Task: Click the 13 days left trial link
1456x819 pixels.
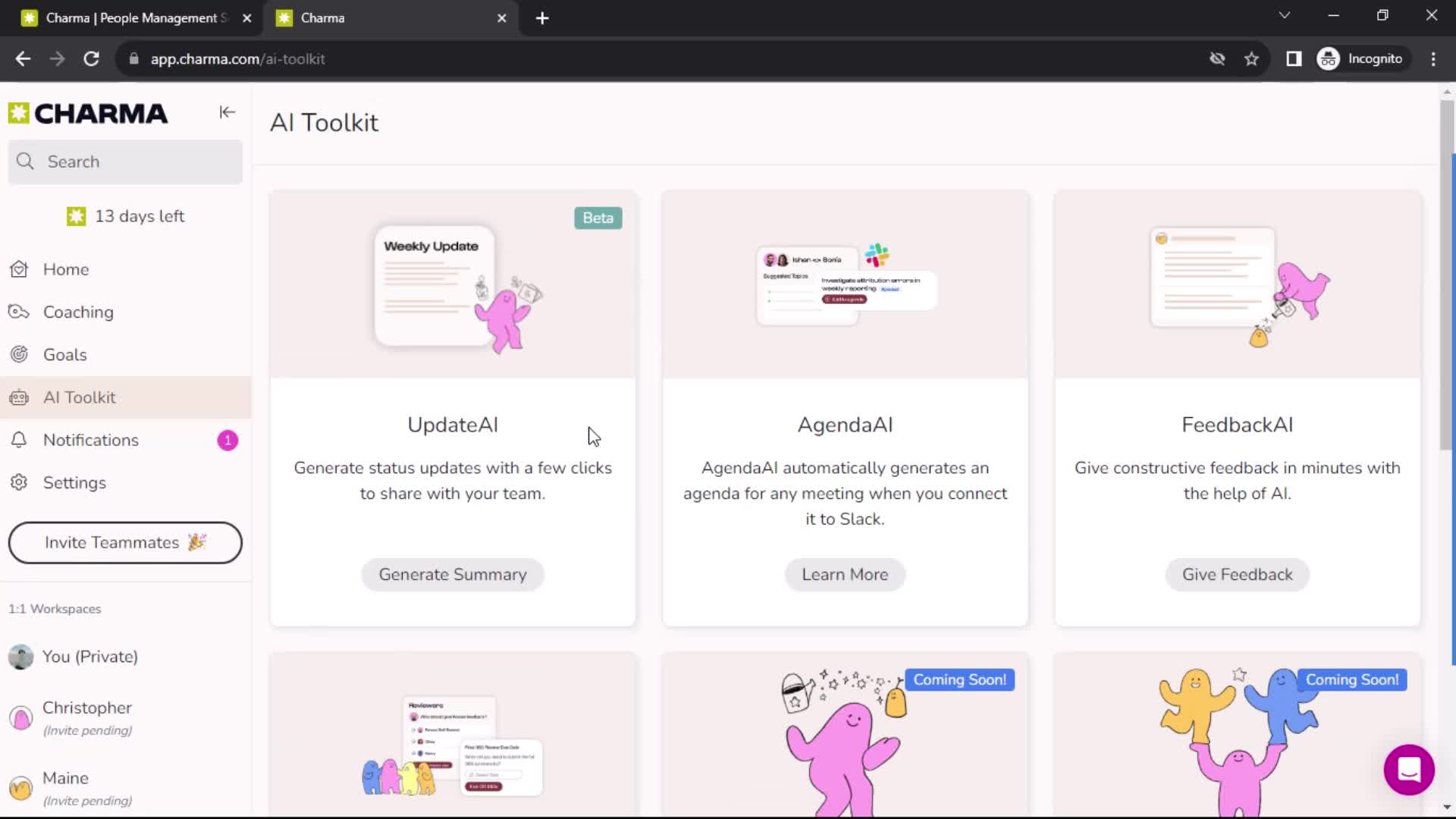Action: pyautogui.click(x=125, y=216)
